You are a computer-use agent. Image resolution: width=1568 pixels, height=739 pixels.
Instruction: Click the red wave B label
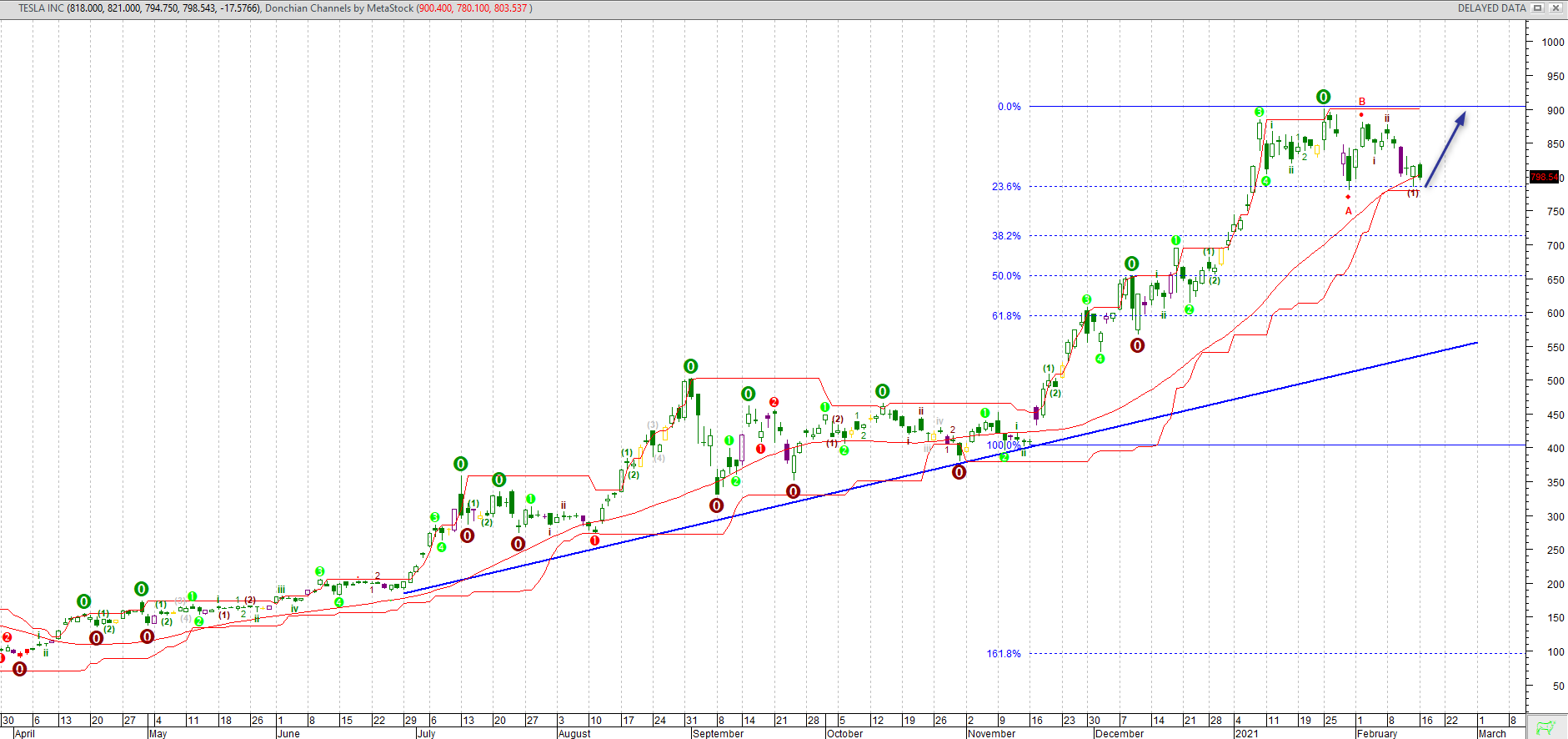click(x=1362, y=102)
